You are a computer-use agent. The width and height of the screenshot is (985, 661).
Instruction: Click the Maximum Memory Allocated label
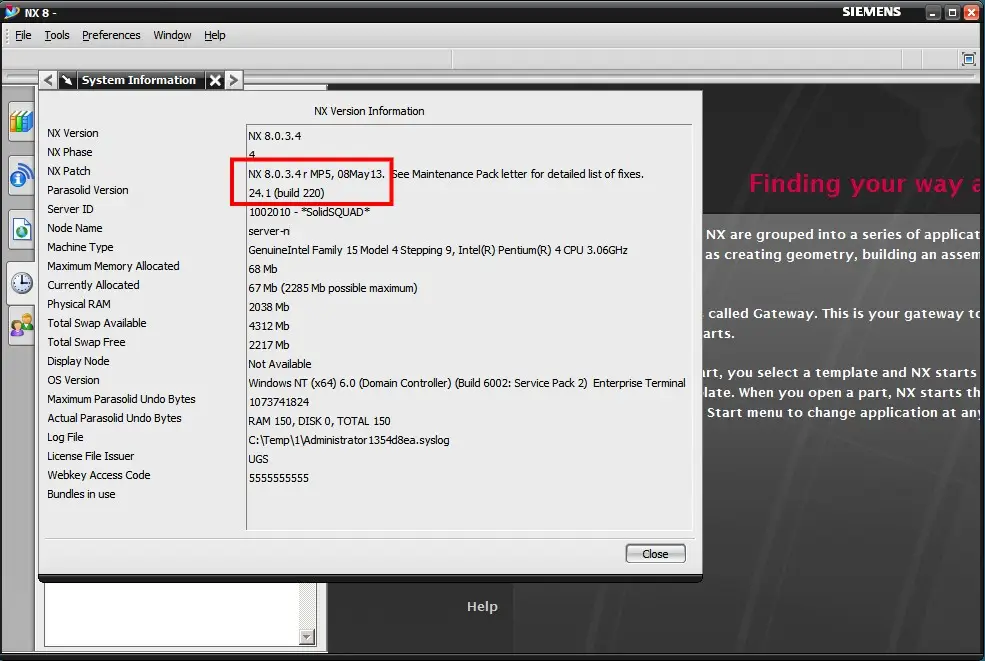click(x=113, y=266)
